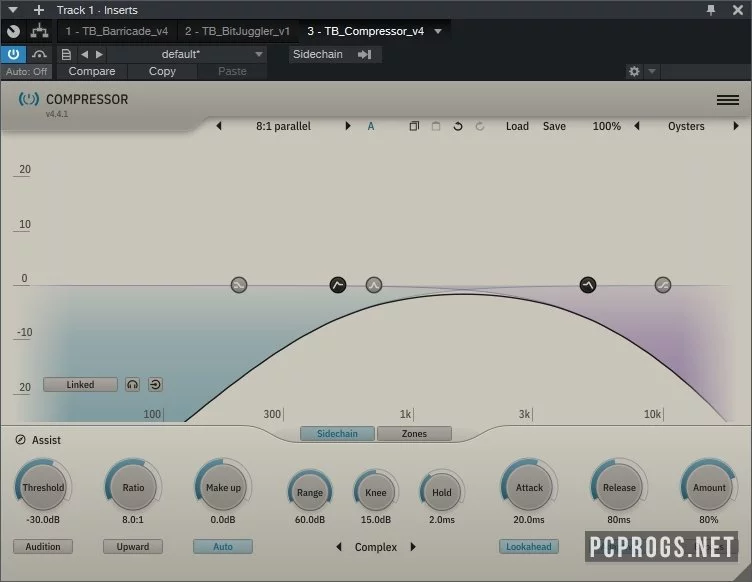Toggle the Compressor logo power icon
Screen dimensions: 752x582
(x=29, y=99)
